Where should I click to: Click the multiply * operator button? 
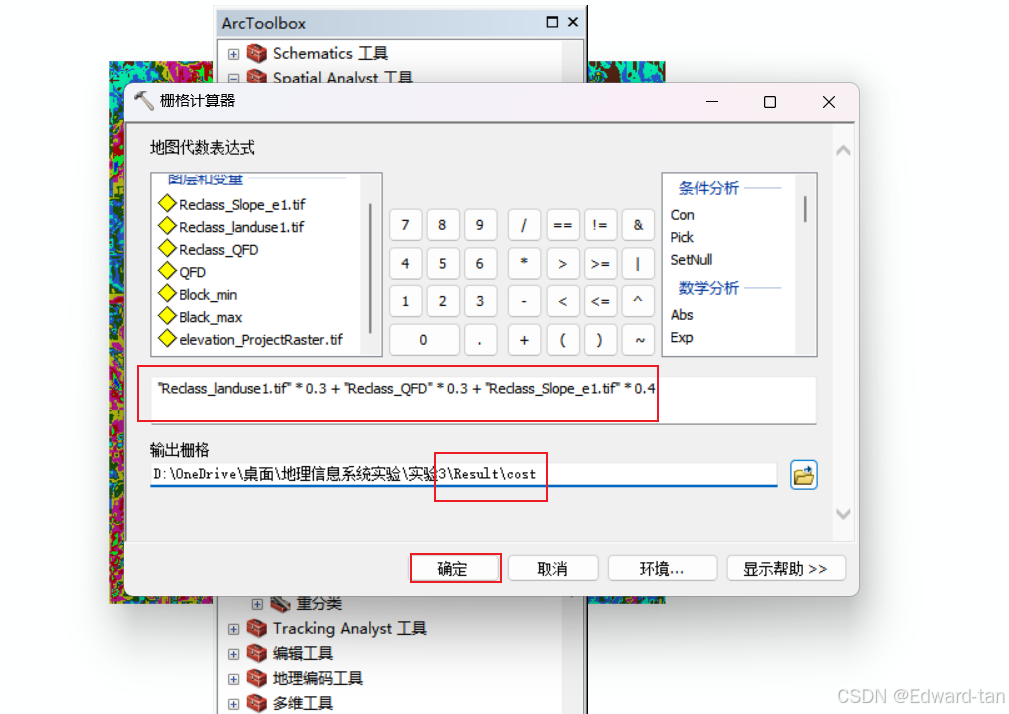524,263
